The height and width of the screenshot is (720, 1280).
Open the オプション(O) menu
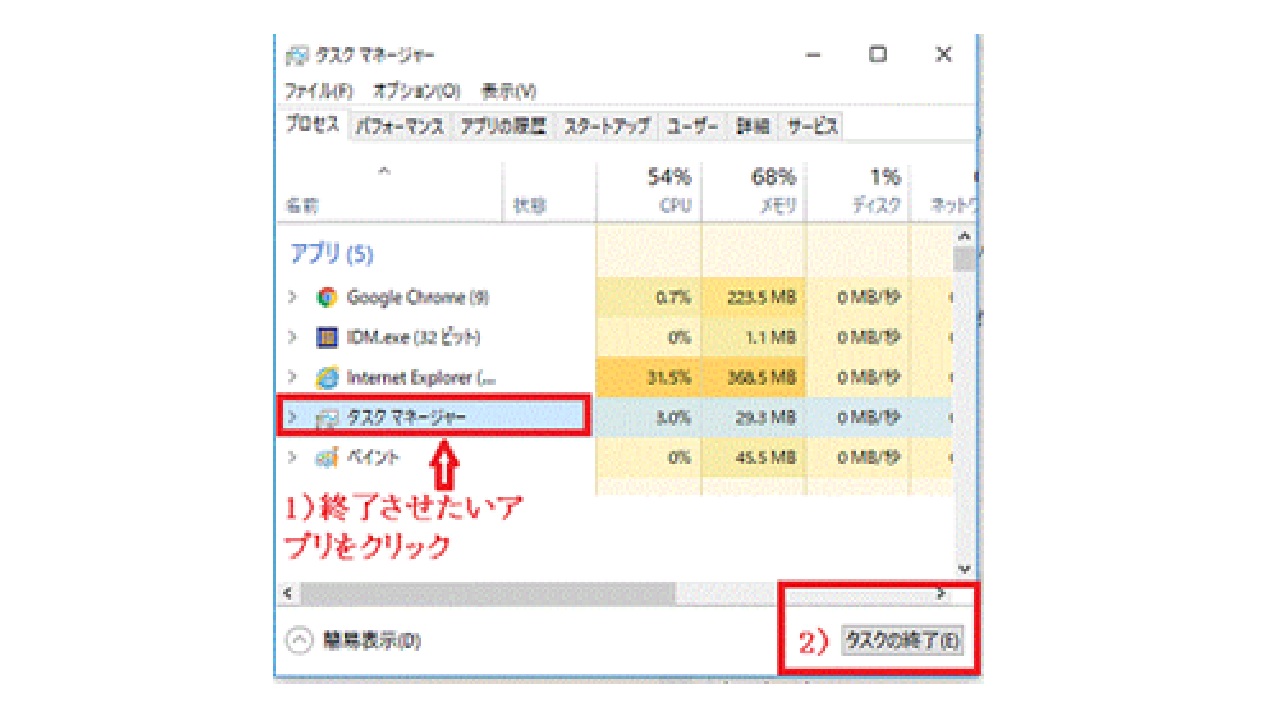tap(416, 91)
